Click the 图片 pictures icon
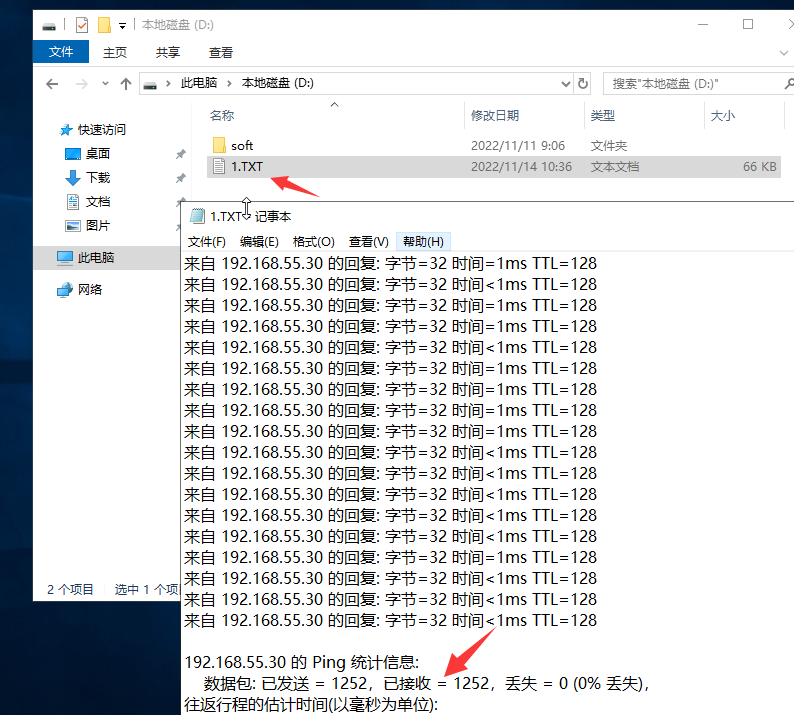 (x=73, y=226)
